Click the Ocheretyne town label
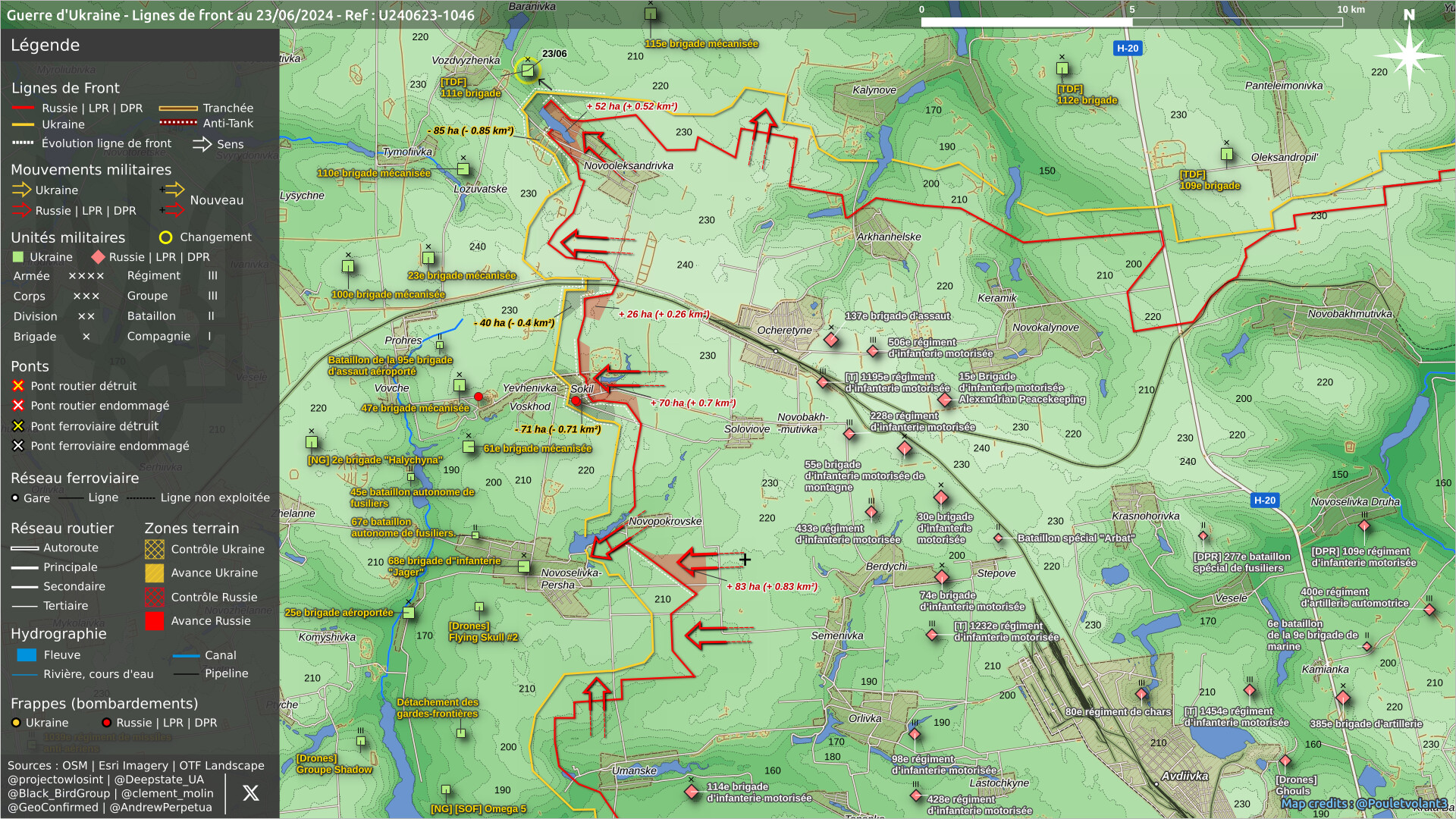 pos(784,331)
